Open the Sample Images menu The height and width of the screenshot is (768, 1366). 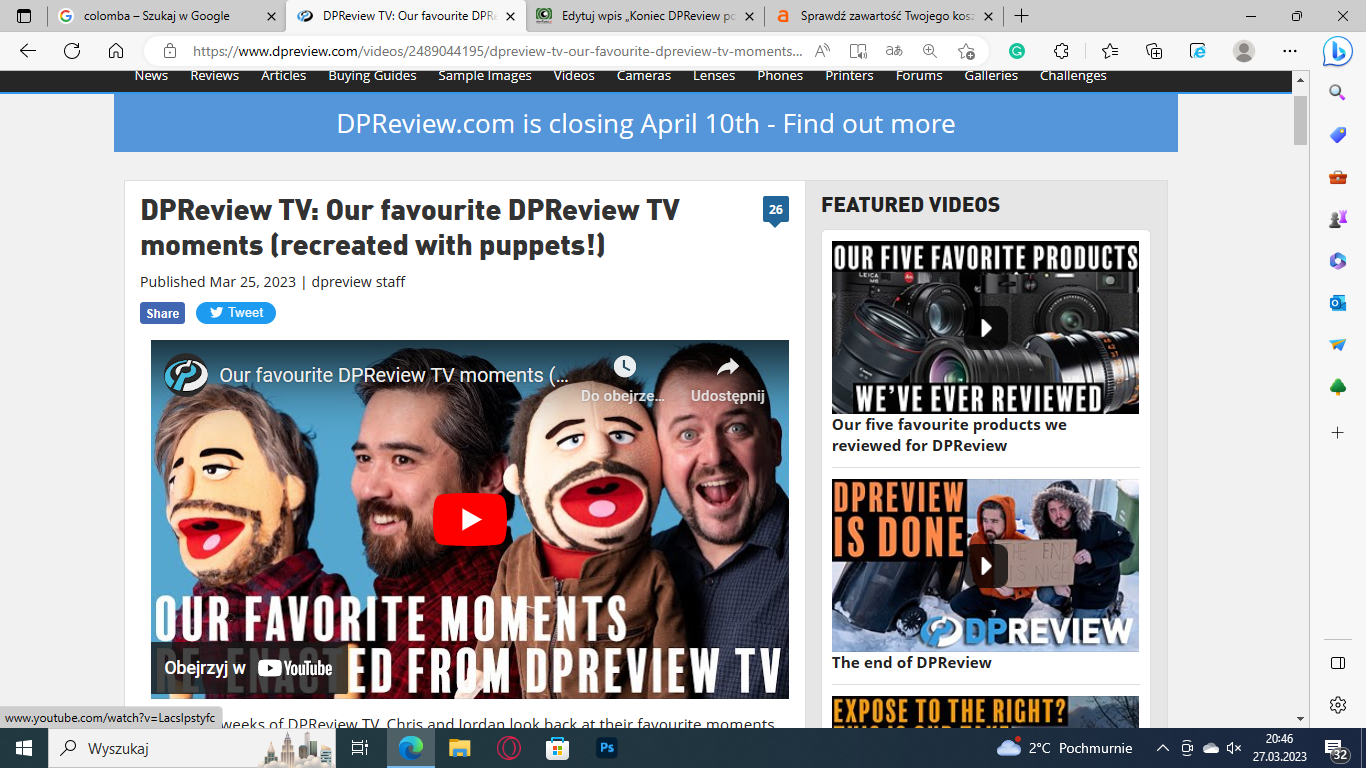click(485, 76)
